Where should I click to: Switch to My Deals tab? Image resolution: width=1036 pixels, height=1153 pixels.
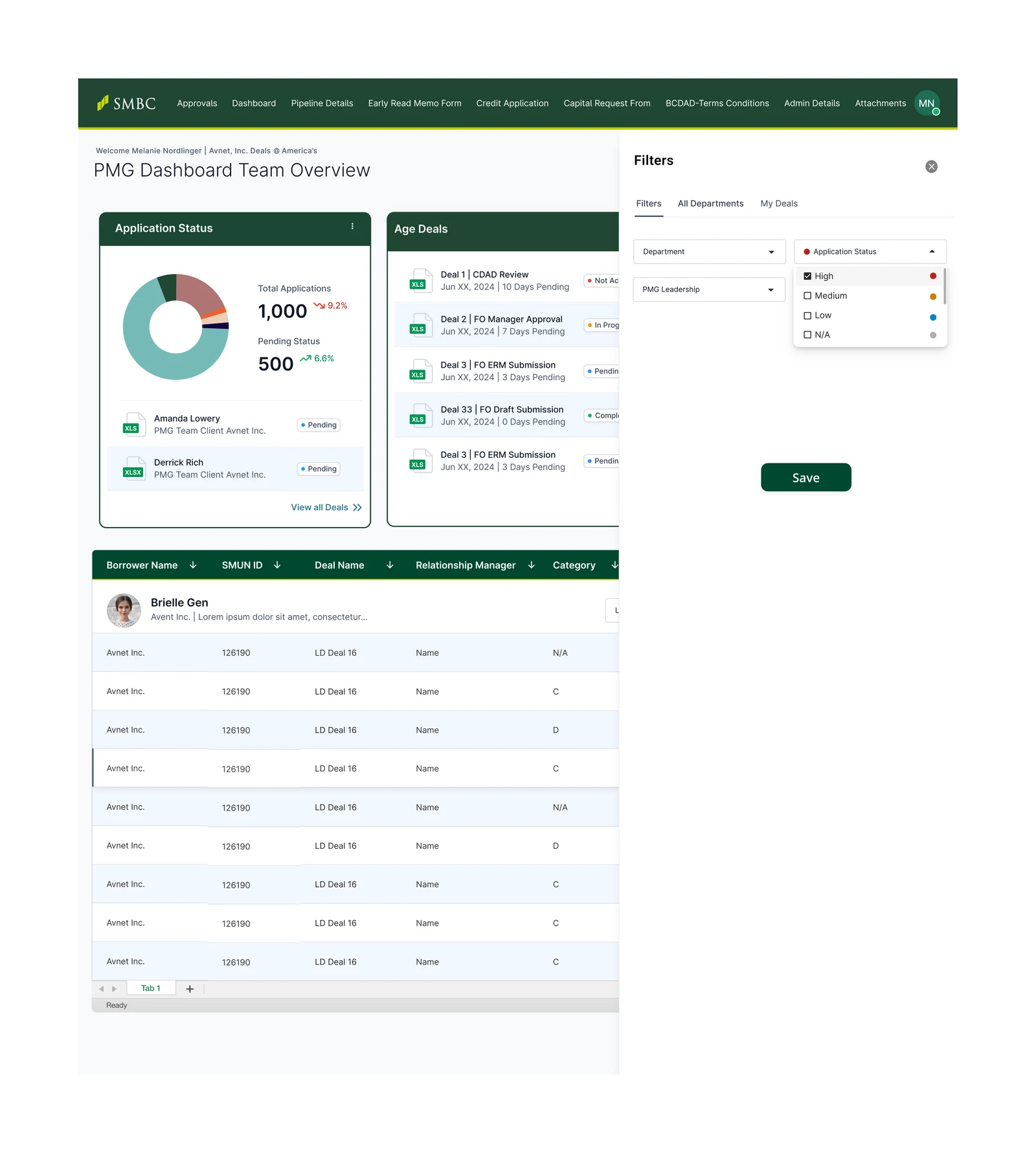pos(779,203)
